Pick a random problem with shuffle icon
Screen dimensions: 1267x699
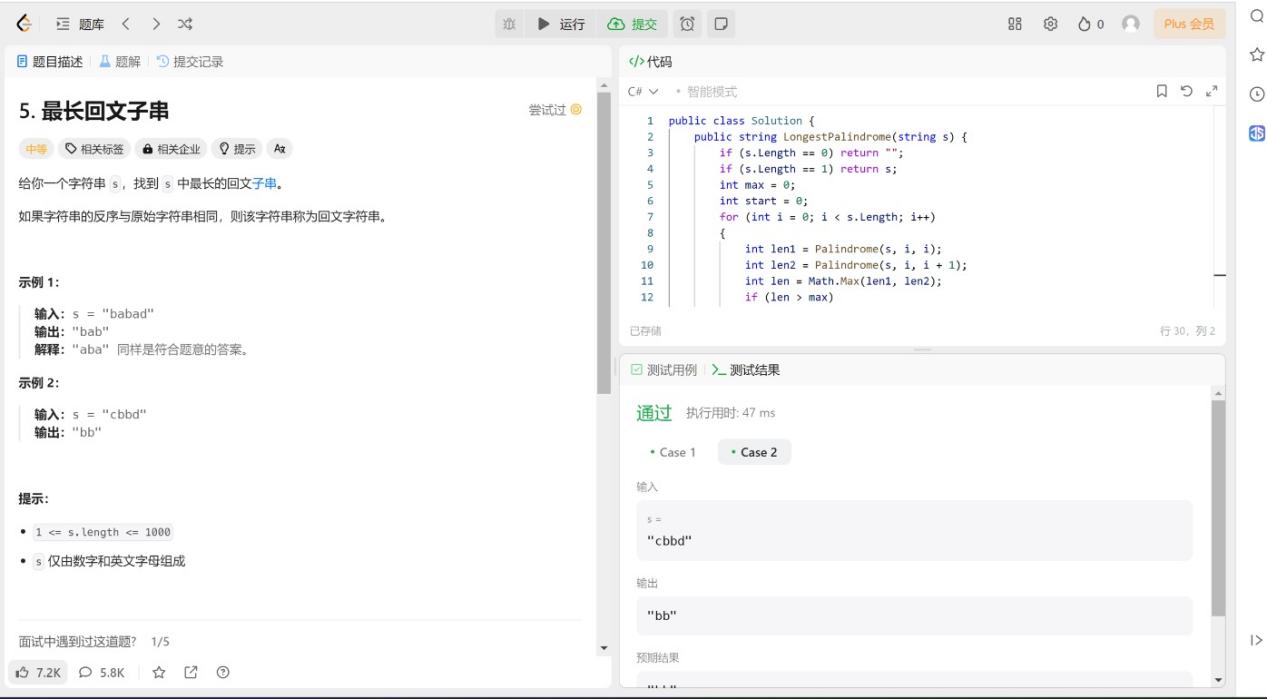[186, 23]
